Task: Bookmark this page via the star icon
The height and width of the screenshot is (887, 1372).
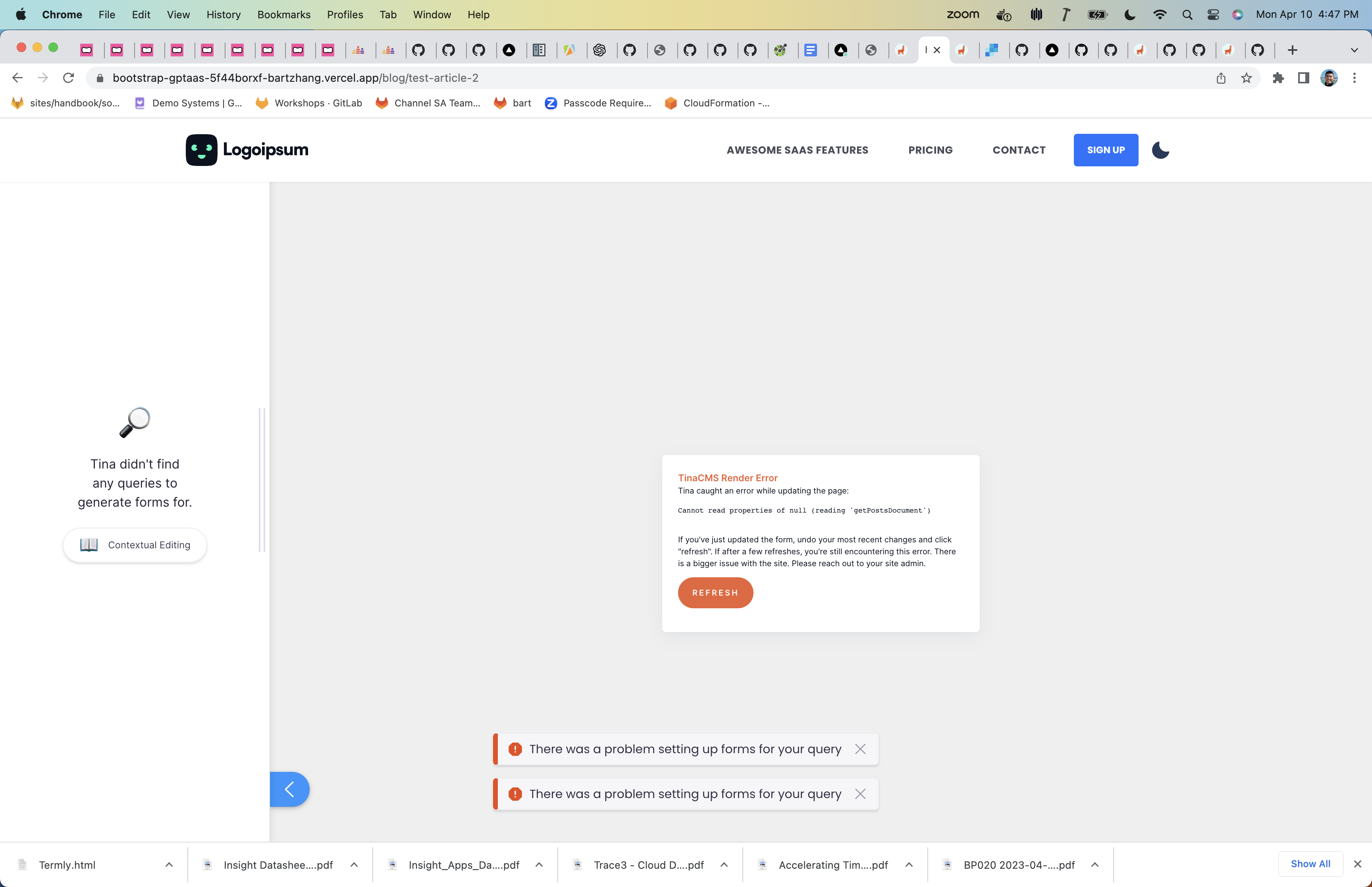Action: tap(1245, 78)
